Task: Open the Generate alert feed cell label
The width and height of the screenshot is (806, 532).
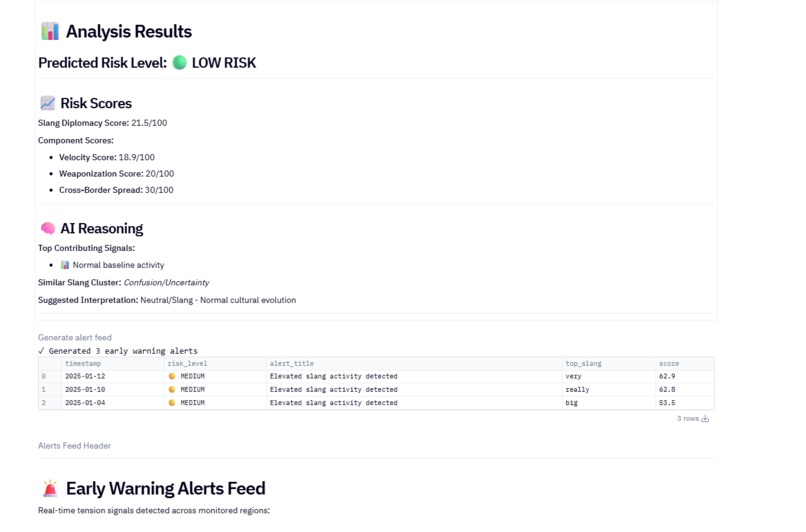Action: tap(75, 338)
